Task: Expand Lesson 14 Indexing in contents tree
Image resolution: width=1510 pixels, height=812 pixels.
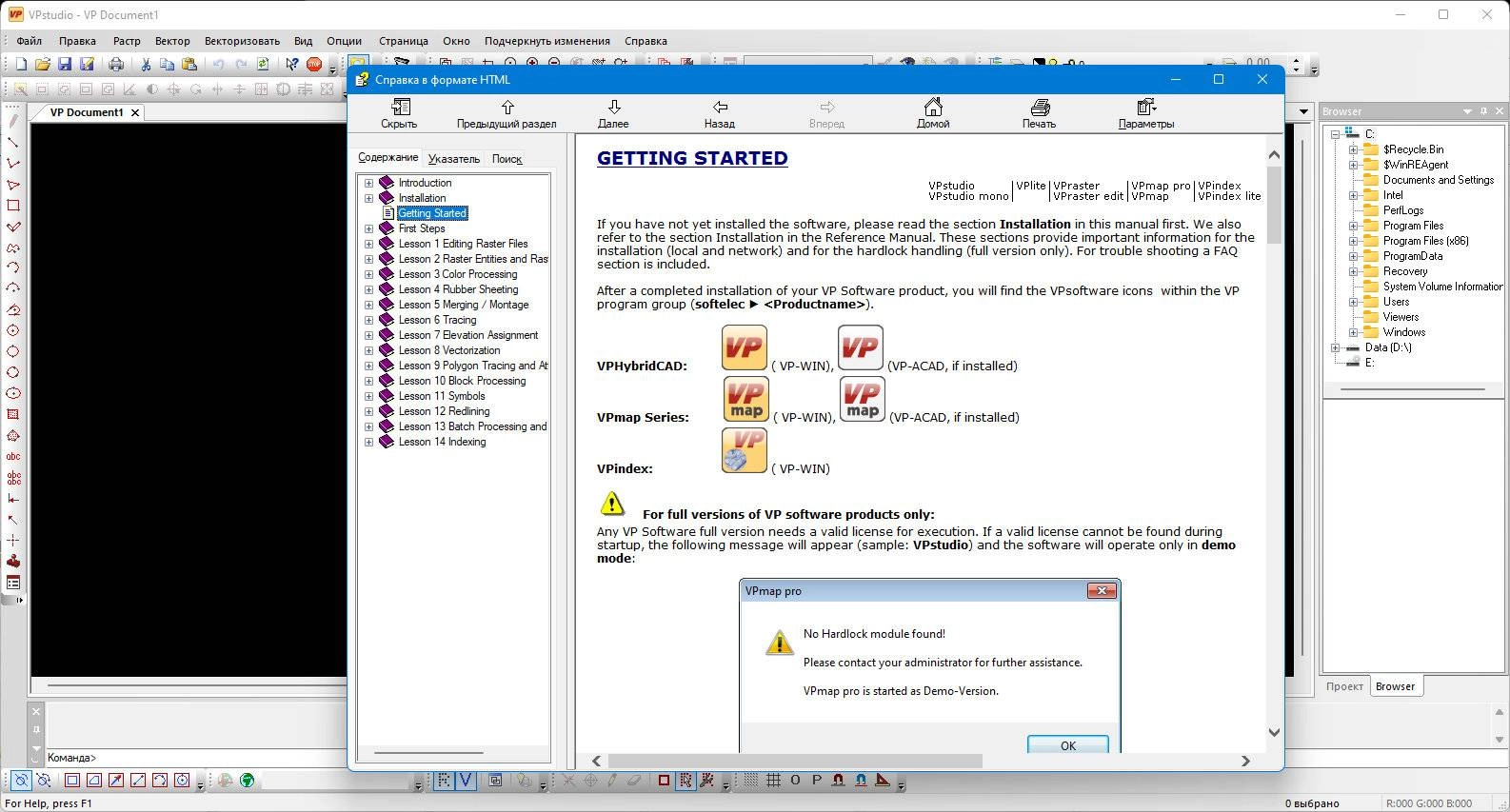Action: tap(368, 442)
